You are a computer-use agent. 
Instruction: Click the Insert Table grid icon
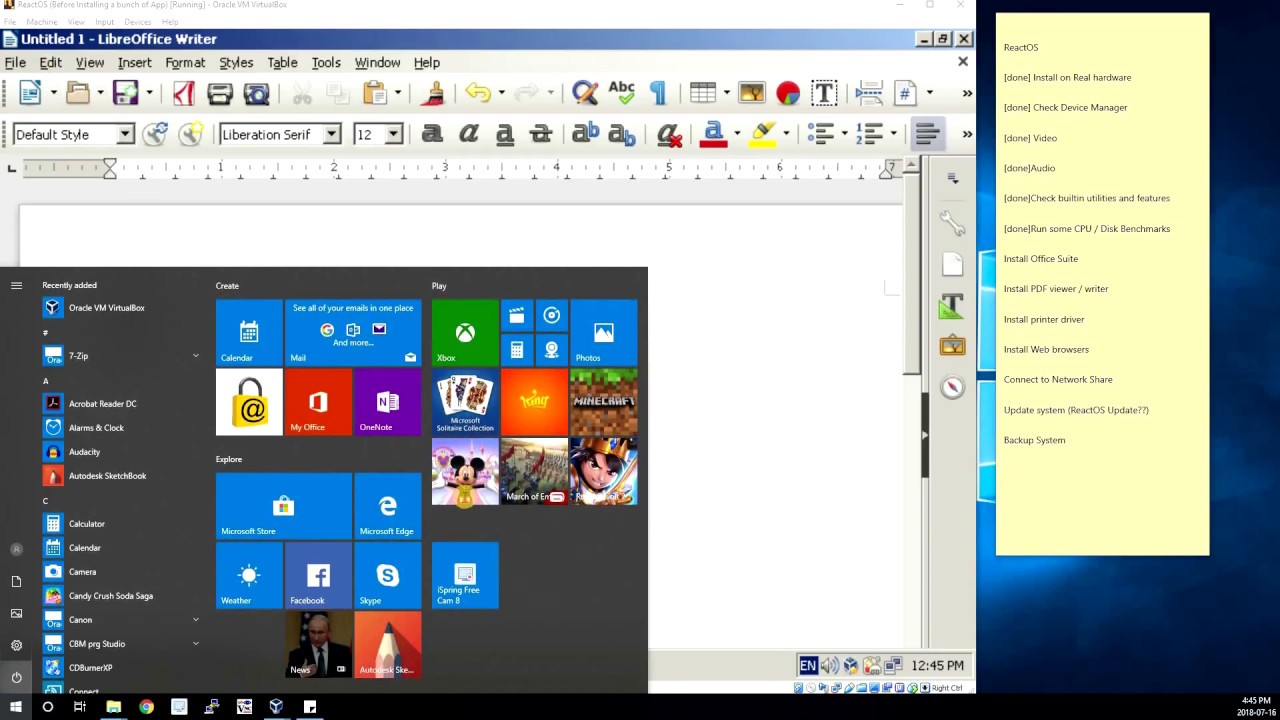pos(703,93)
